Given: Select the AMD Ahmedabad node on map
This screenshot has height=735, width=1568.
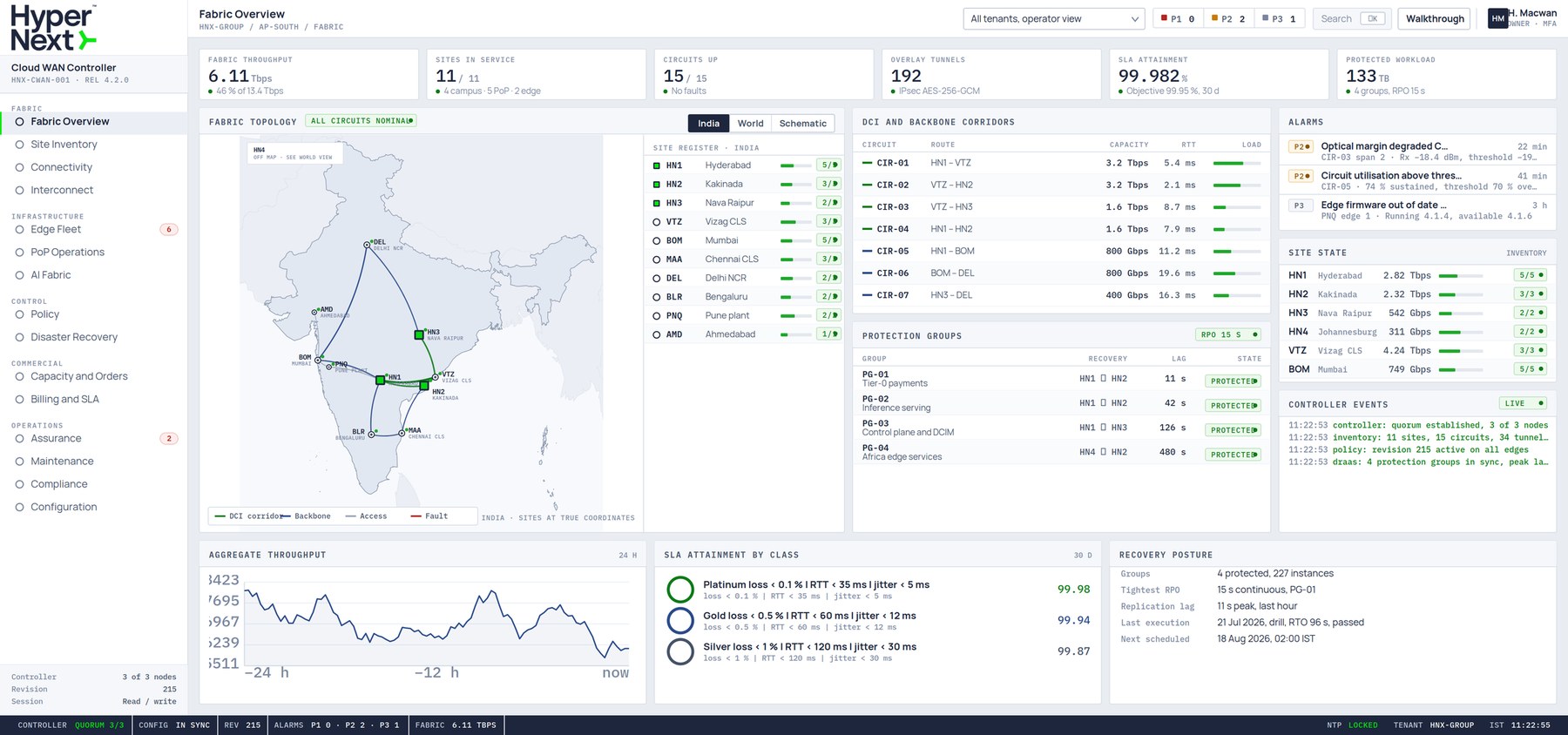Looking at the screenshot, I should (314, 312).
